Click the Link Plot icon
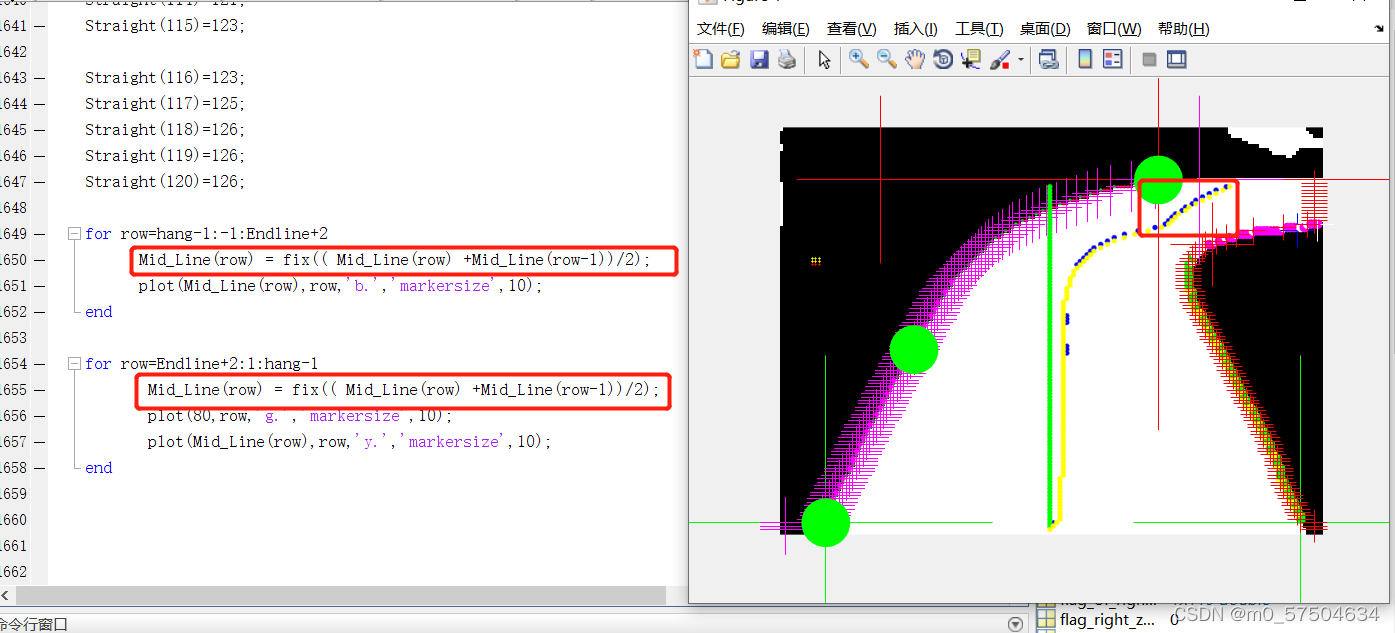This screenshot has height=633, width=1395. [x=1049, y=60]
